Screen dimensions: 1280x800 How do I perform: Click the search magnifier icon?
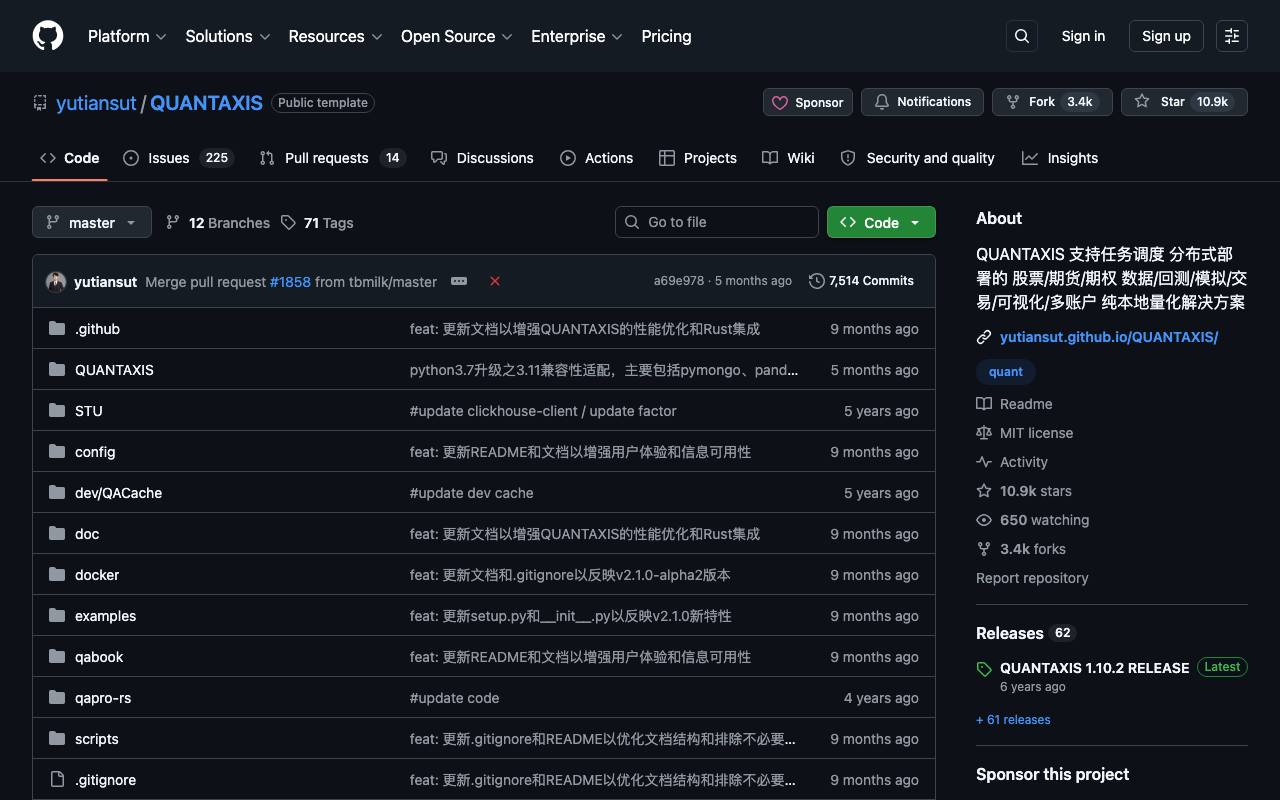(1022, 36)
